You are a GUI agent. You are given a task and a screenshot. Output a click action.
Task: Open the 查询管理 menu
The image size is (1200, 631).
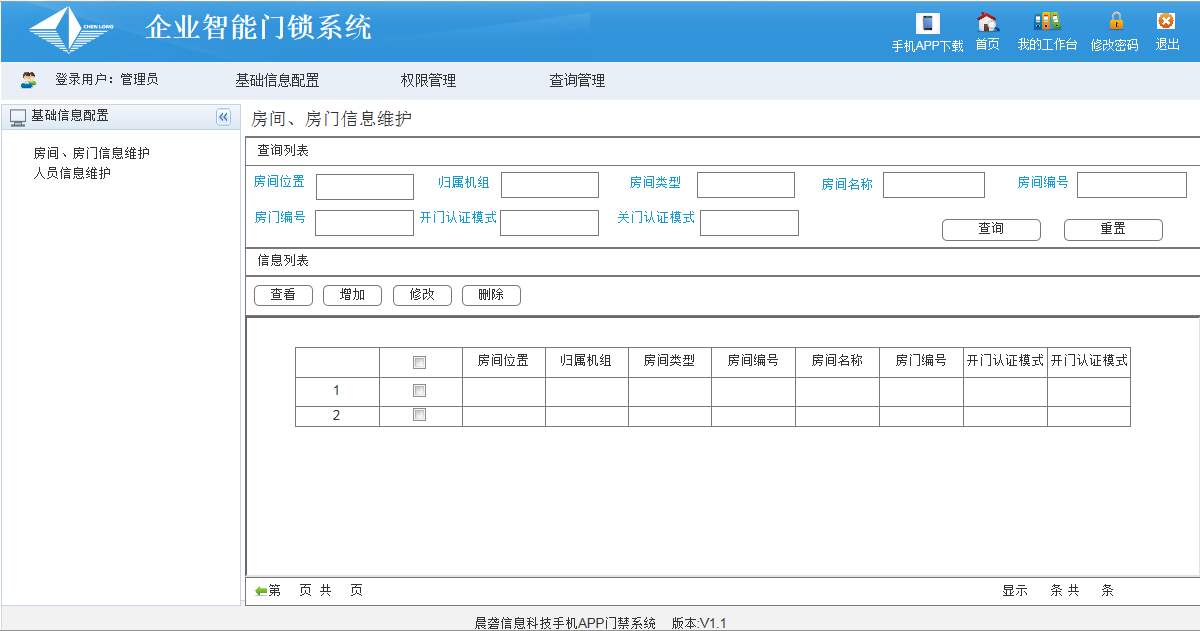(577, 81)
